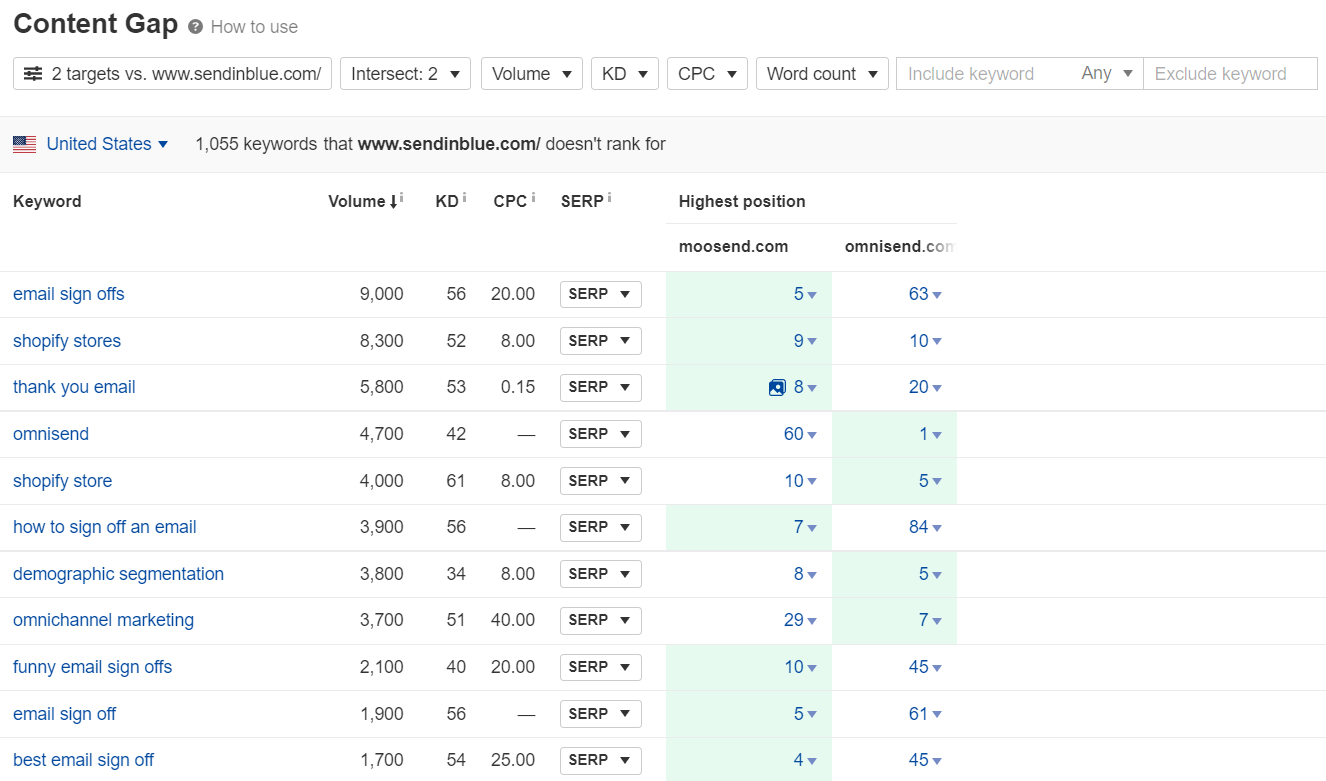This screenshot has width=1326, height=781.
Task: Click omnisend position 1 for omnisend keyword
Action: [x=930, y=434]
